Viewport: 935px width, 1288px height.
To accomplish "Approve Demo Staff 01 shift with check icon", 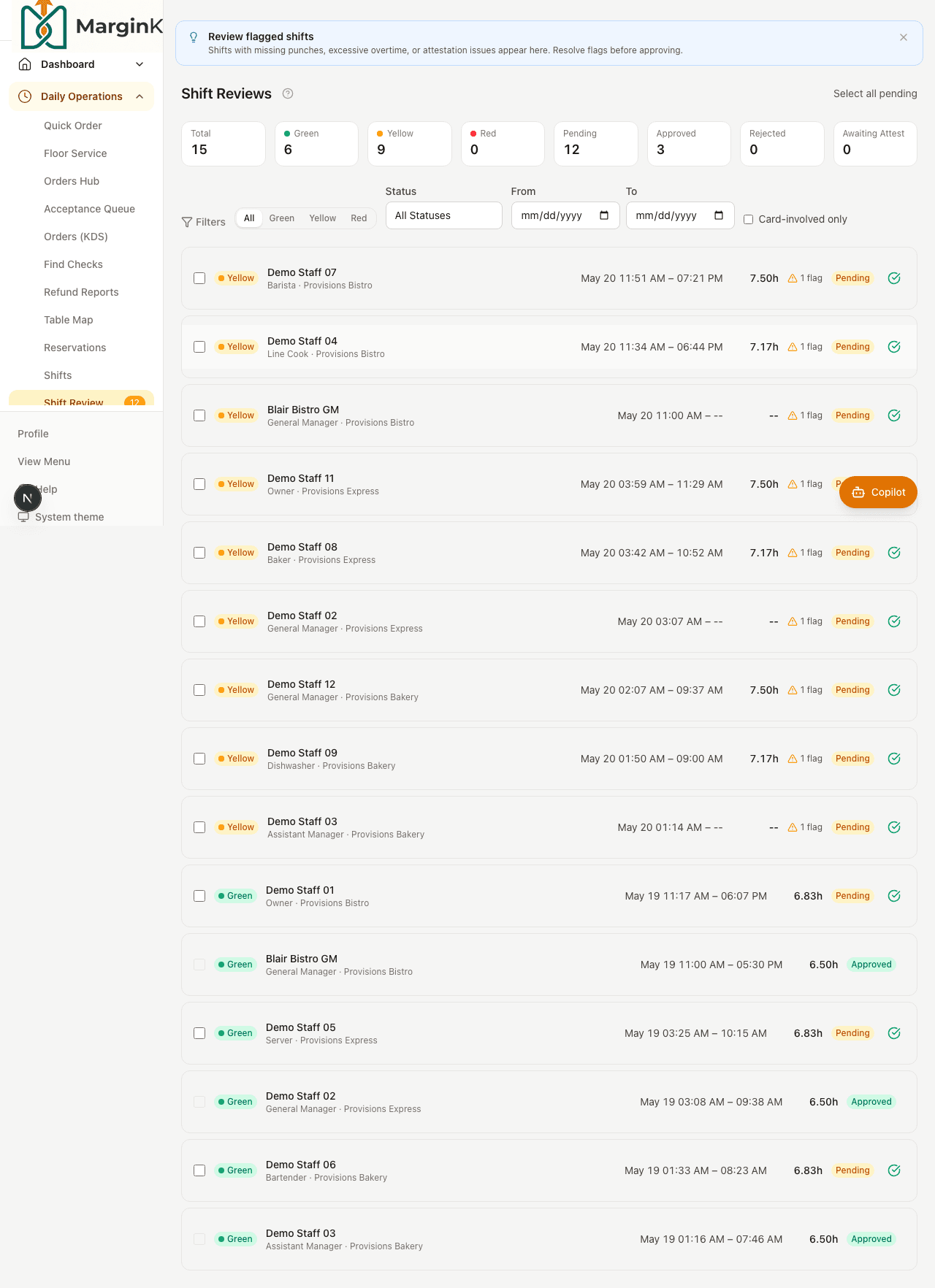I will [x=894, y=896].
